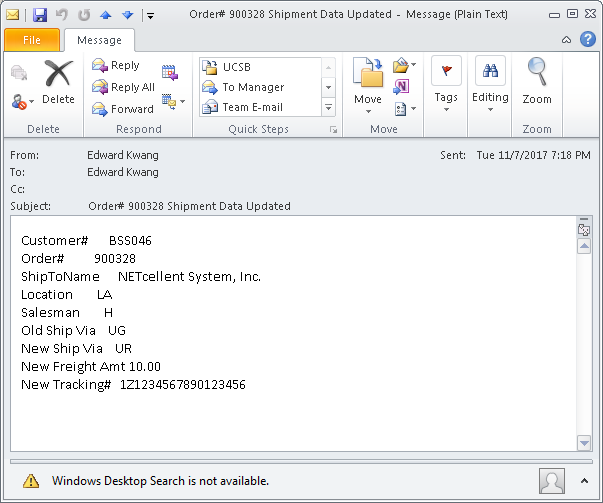This screenshot has width=603, height=503.
Task: Select the Message ribbon tab
Action: pos(99,40)
